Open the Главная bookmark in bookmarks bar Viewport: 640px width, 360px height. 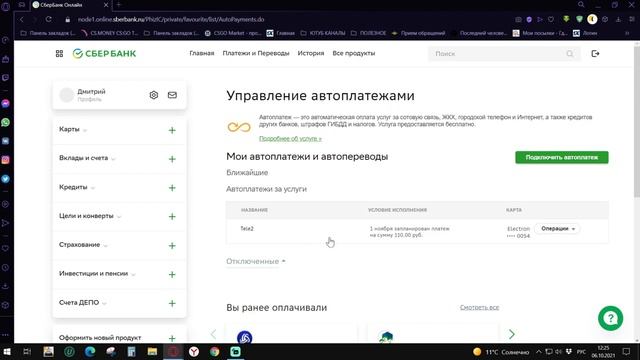coord(280,33)
